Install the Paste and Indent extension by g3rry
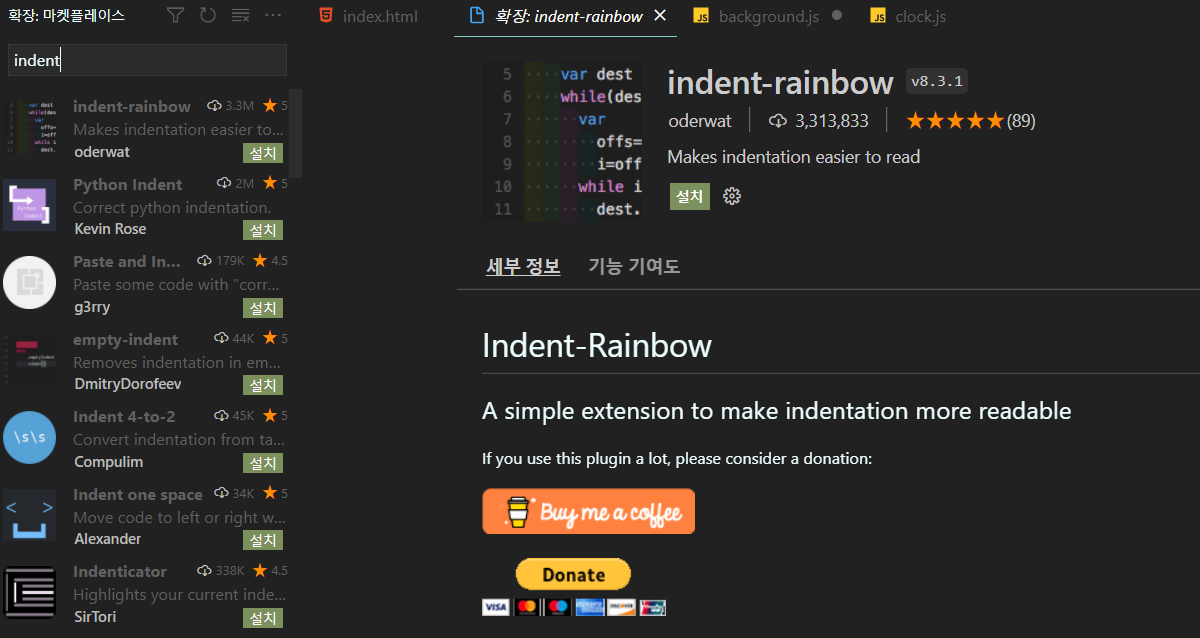This screenshot has height=638, width=1200. pos(263,307)
